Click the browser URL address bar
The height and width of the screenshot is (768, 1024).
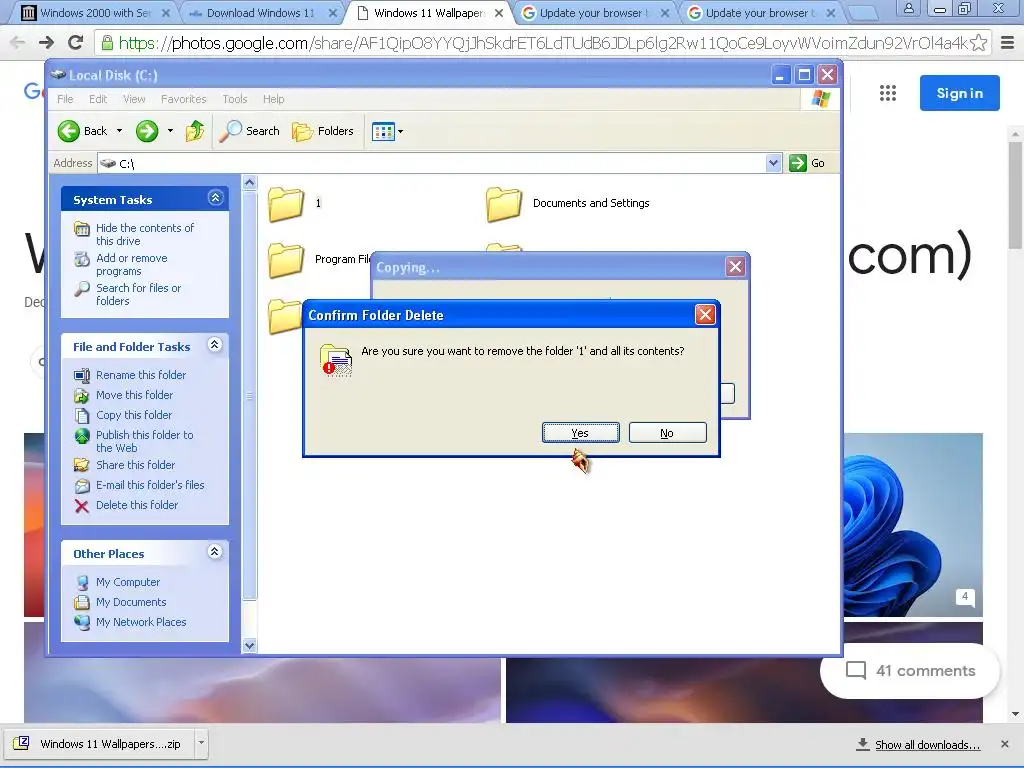pyautogui.click(x=543, y=43)
